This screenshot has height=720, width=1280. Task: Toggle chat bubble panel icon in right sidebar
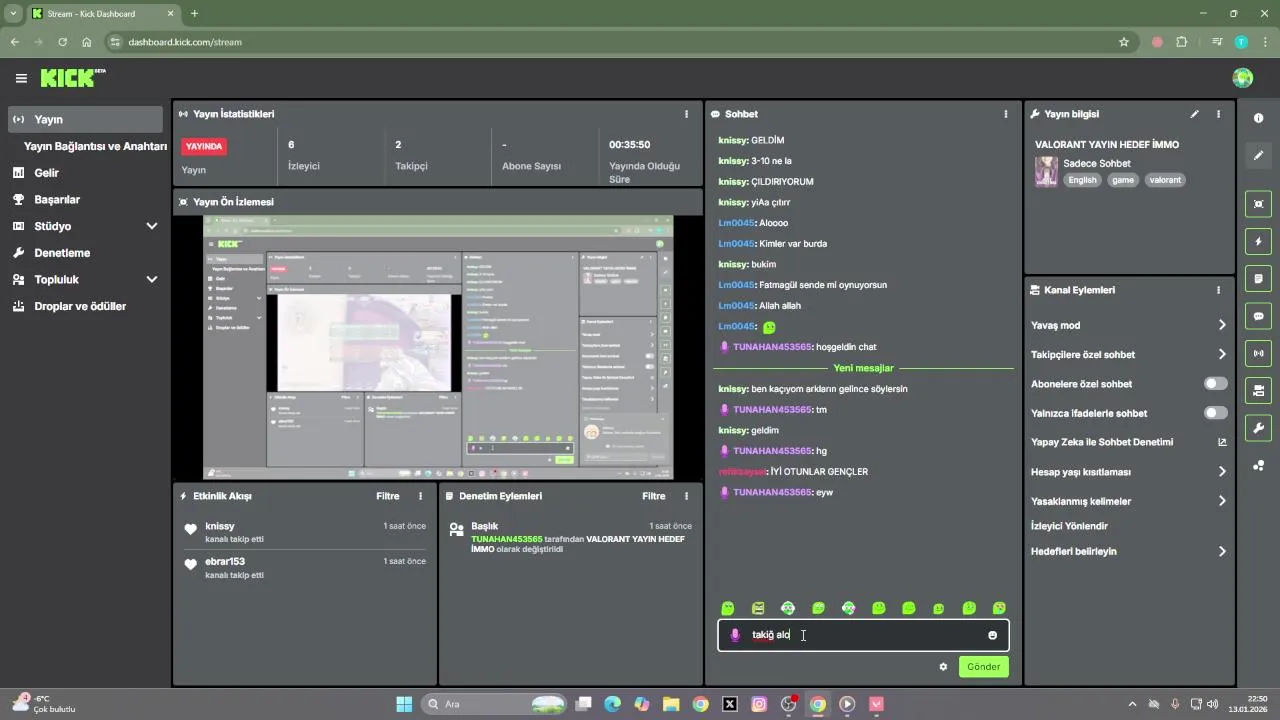1258,316
